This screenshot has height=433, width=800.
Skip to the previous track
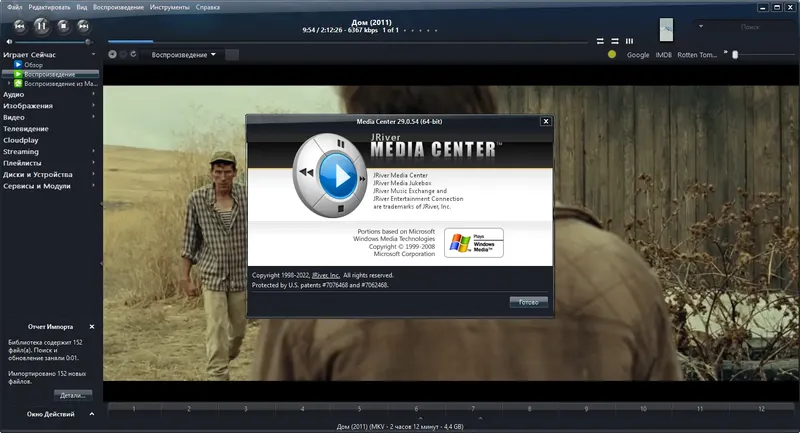point(19,26)
